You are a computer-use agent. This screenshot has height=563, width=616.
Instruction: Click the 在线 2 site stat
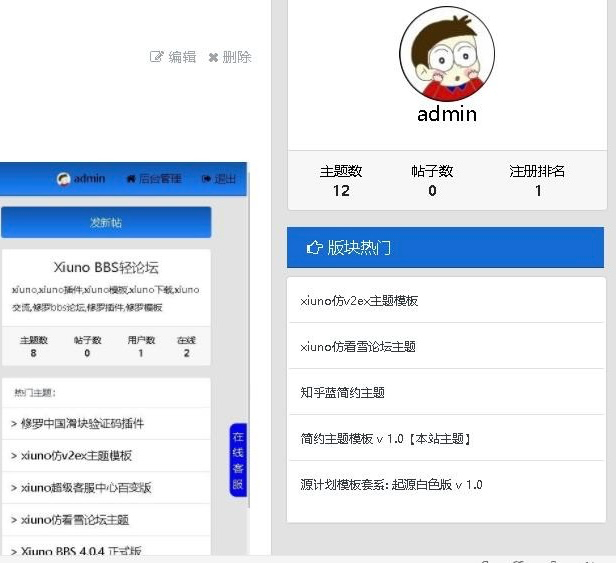[x=186, y=346]
